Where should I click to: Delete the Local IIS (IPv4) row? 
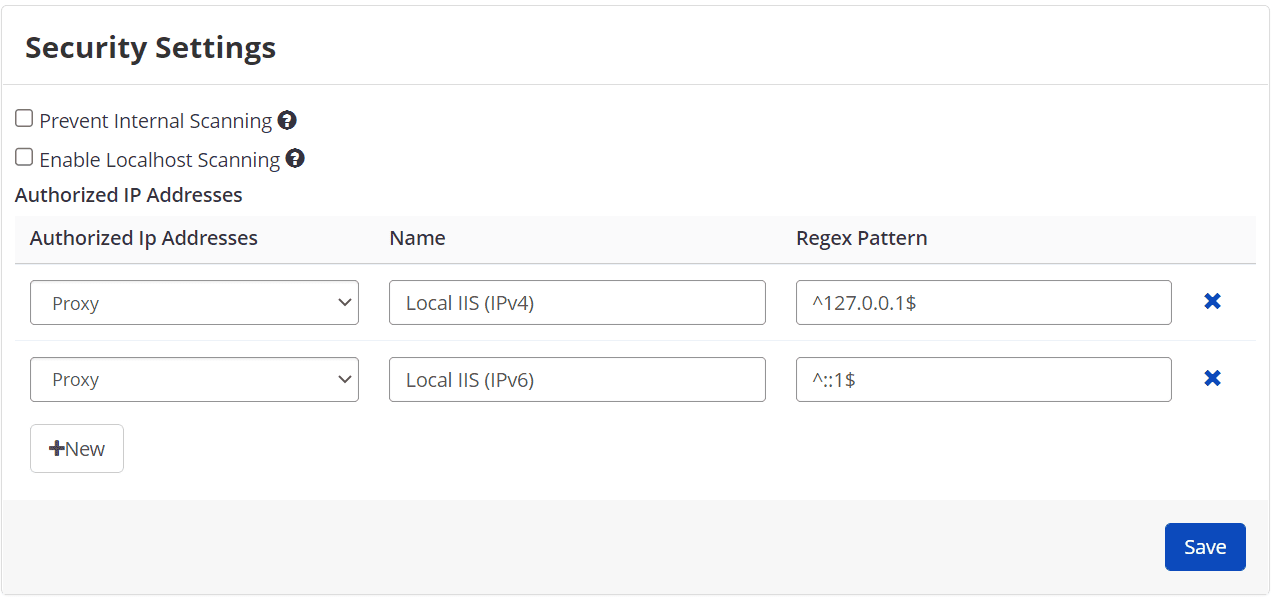click(x=1212, y=300)
